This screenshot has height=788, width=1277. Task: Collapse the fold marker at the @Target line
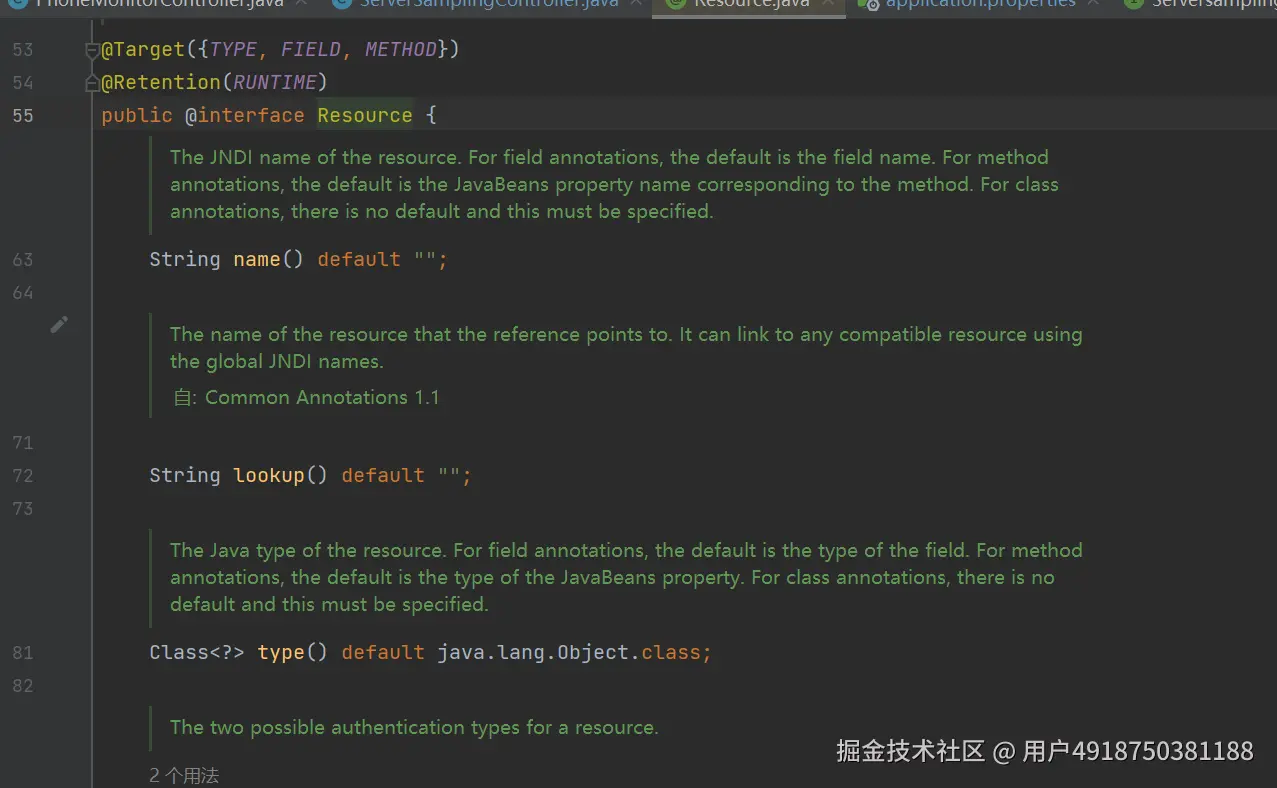tap(92, 50)
